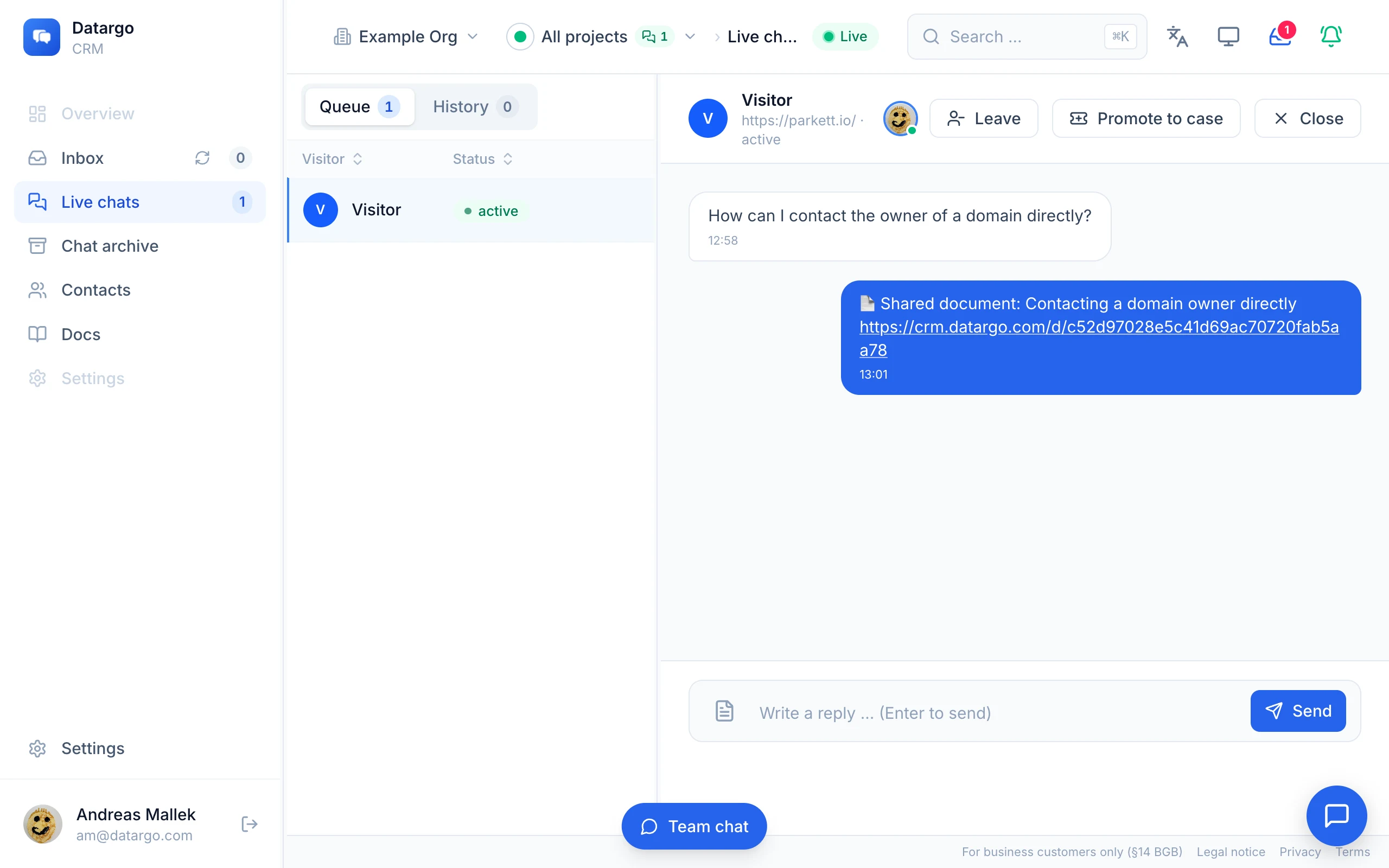Expand the All projects chevron
This screenshot has width=1389, height=868.
690,37
